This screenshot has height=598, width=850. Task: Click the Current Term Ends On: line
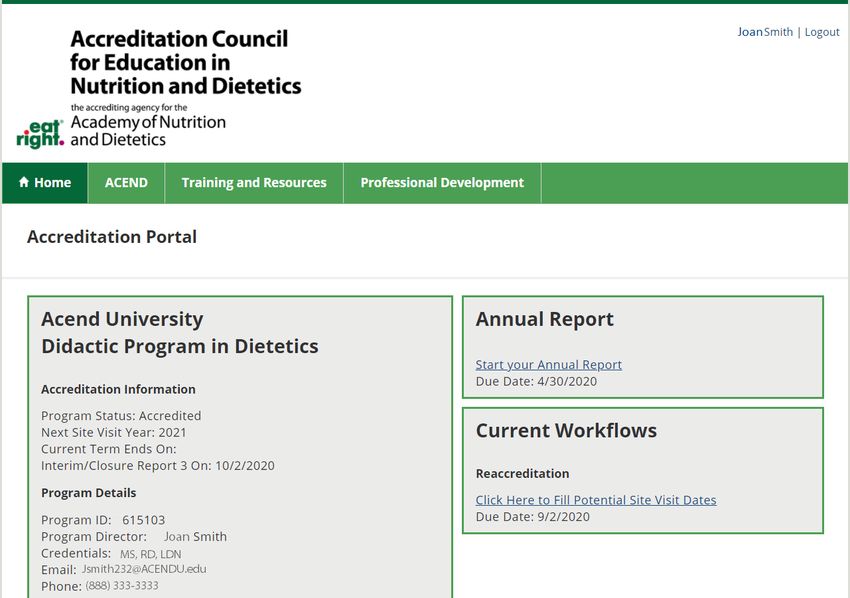tap(108, 449)
